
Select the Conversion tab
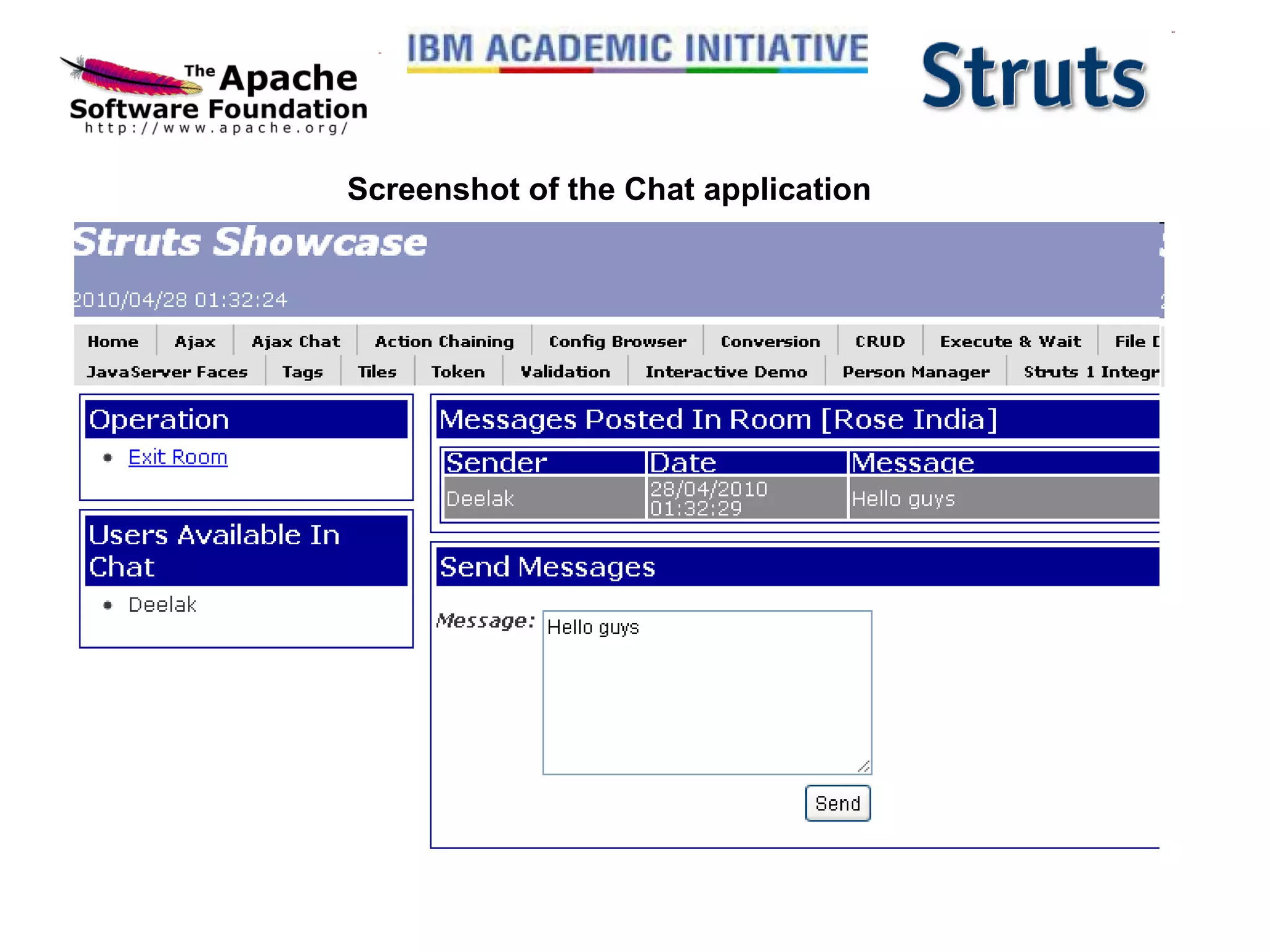pos(770,341)
